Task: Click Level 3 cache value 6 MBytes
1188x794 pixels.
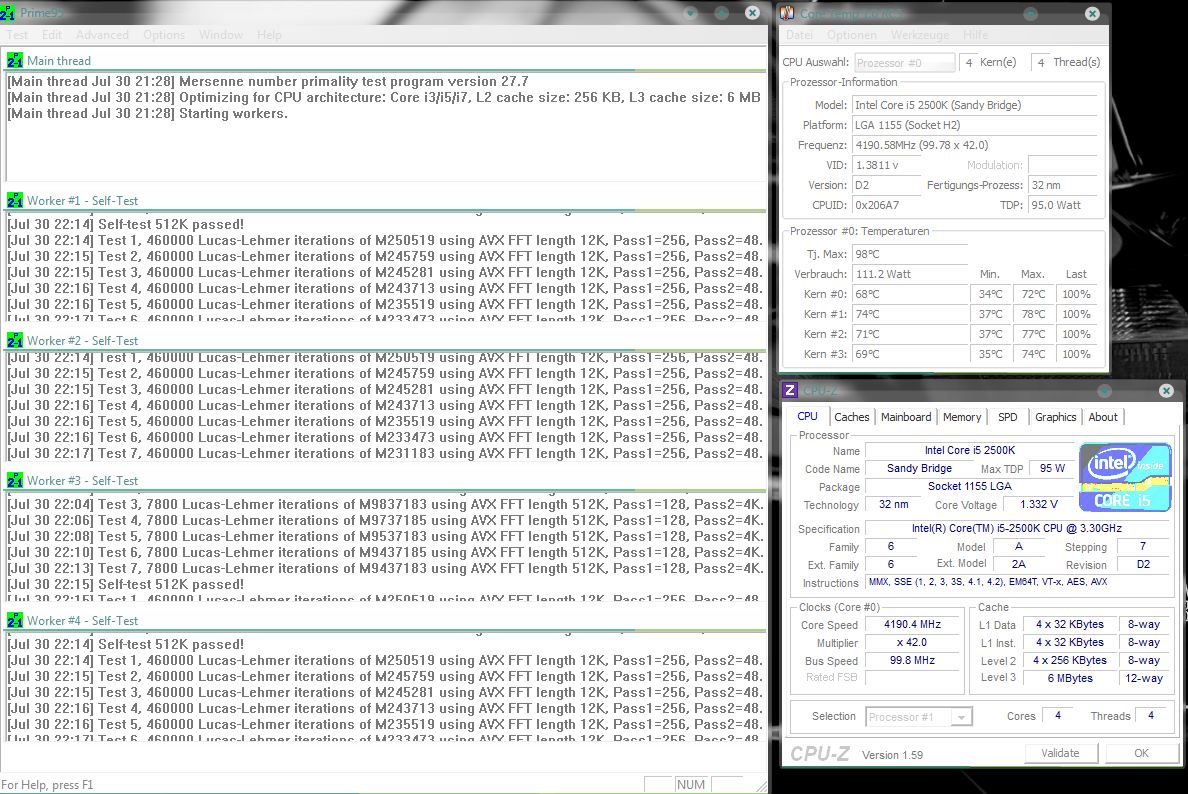Action: pyautogui.click(x=1070, y=678)
